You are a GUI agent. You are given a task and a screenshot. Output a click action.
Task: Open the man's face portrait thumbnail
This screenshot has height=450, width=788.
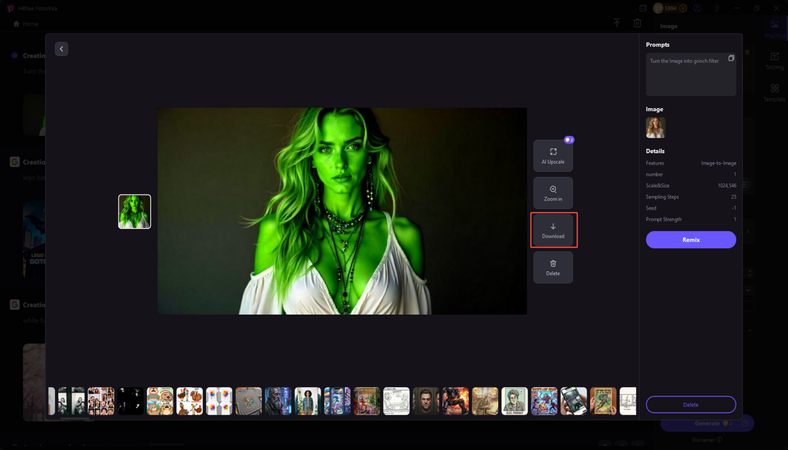click(426, 401)
